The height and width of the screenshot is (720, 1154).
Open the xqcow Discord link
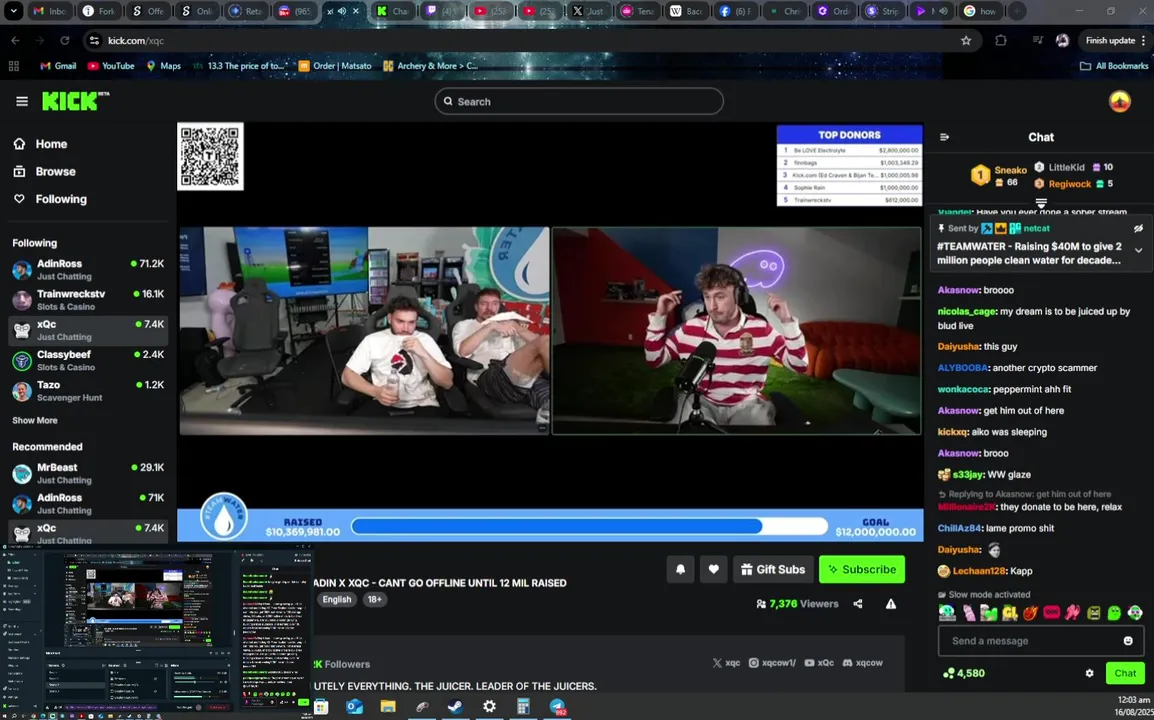[x=863, y=663]
